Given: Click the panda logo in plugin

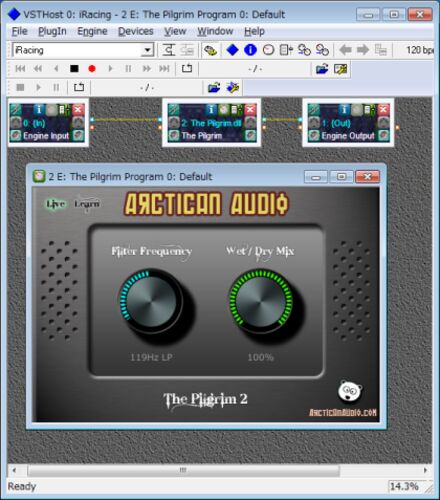Looking at the screenshot, I should (350, 391).
